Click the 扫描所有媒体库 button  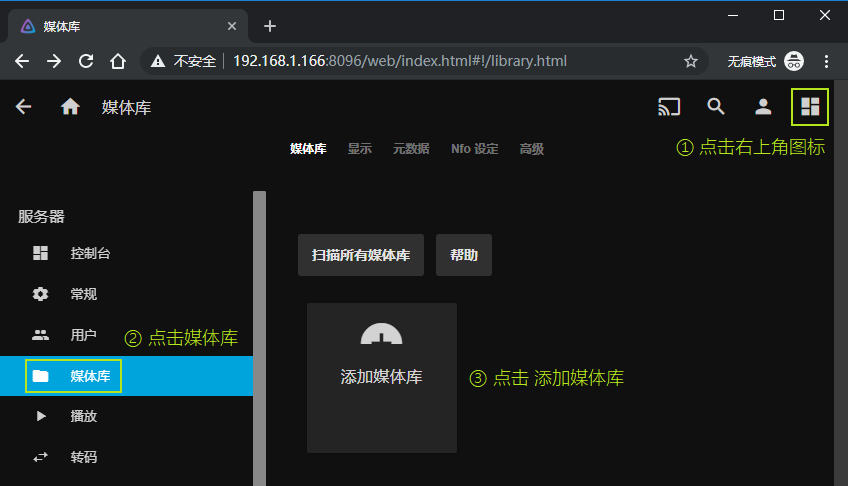click(361, 255)
